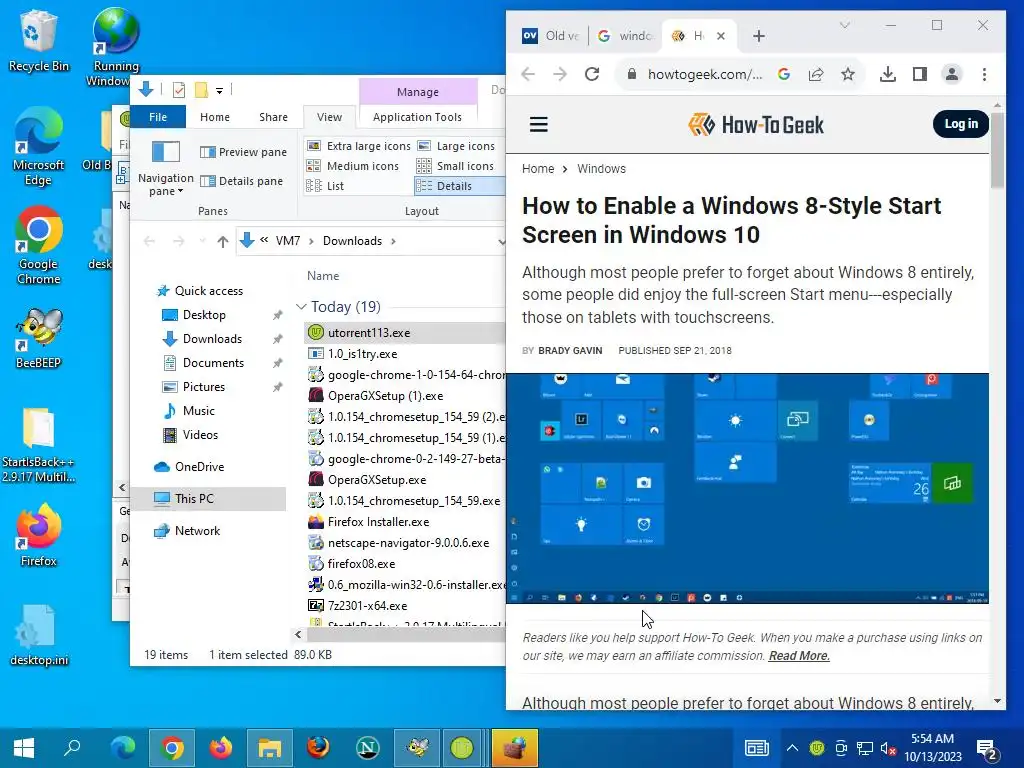Select Small icons layout
The width and height of the screenshot is (1024, 768).
[455, 166]
